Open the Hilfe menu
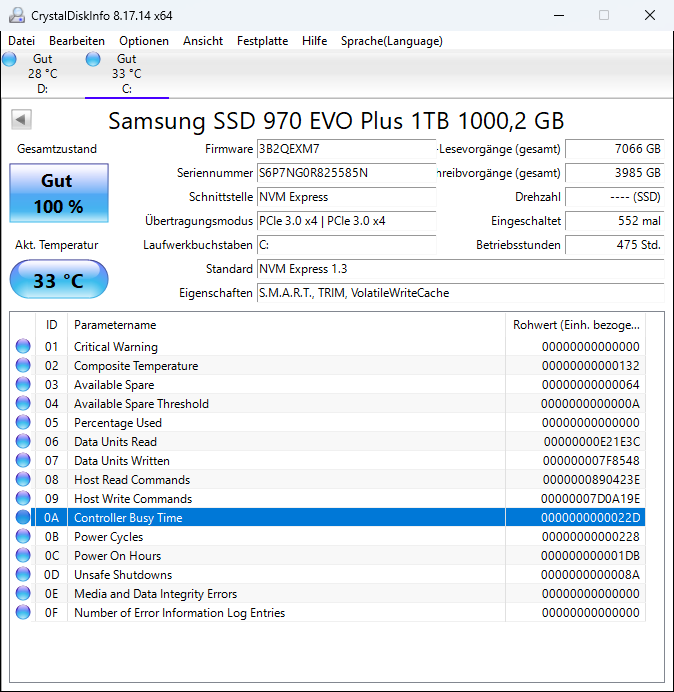Screen dimensions: 674x692 pyautogui.click(x=314, y=41)
